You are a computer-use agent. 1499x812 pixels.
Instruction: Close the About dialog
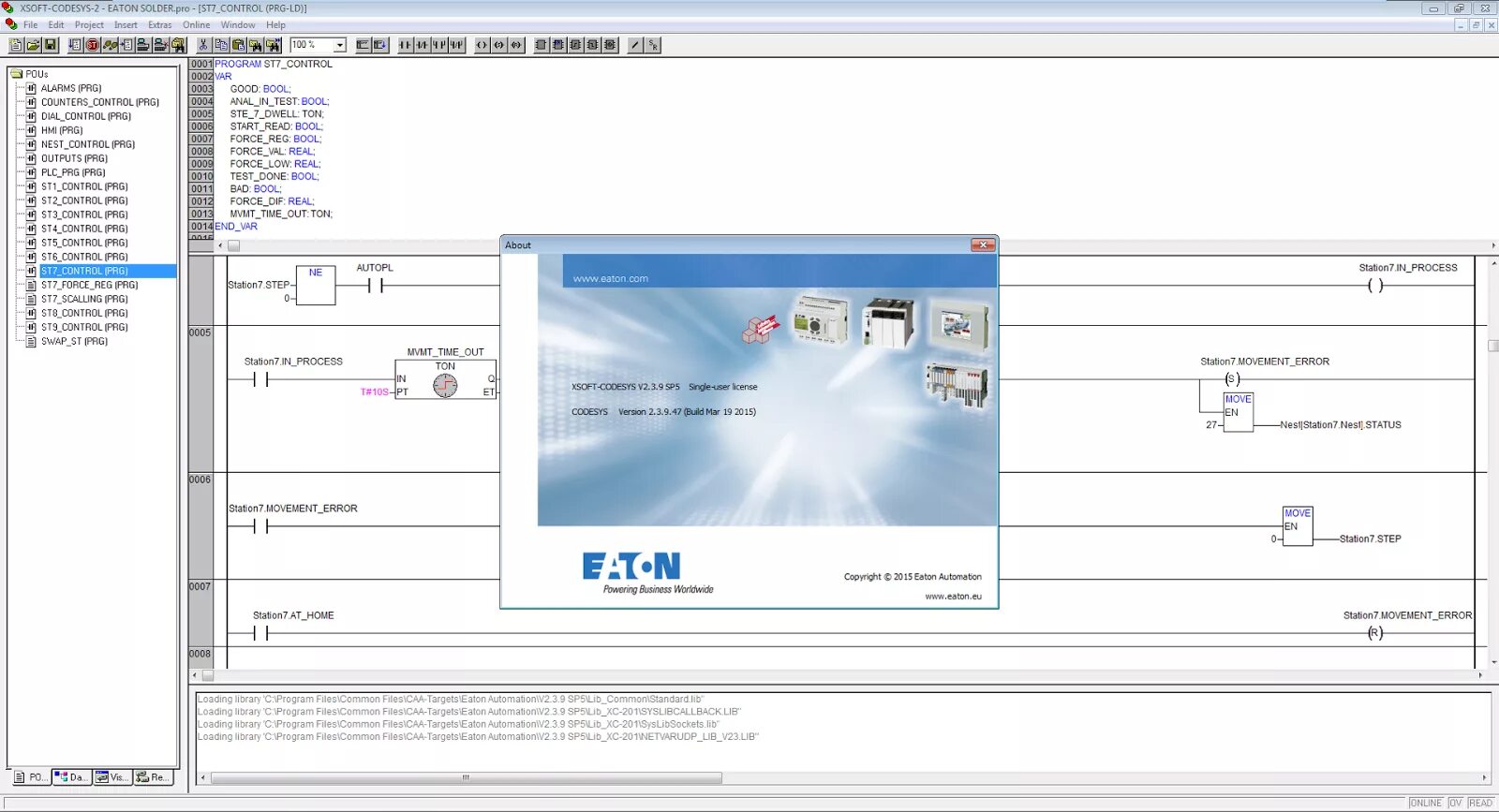[x=983, y=245]
